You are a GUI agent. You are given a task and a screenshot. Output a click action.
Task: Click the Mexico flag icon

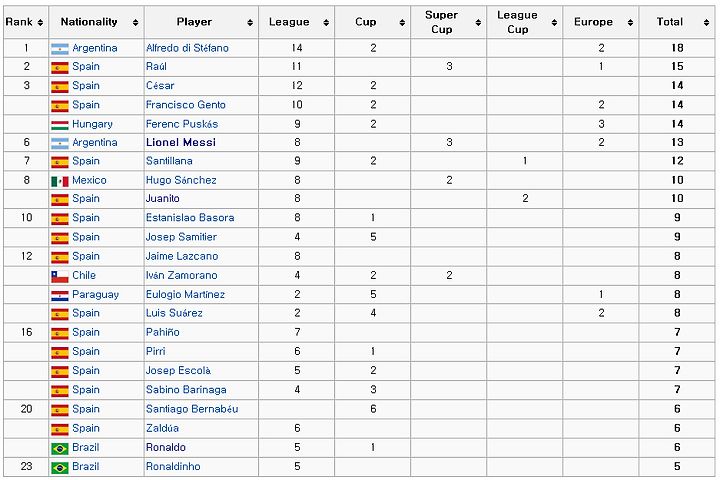[60, 181]
